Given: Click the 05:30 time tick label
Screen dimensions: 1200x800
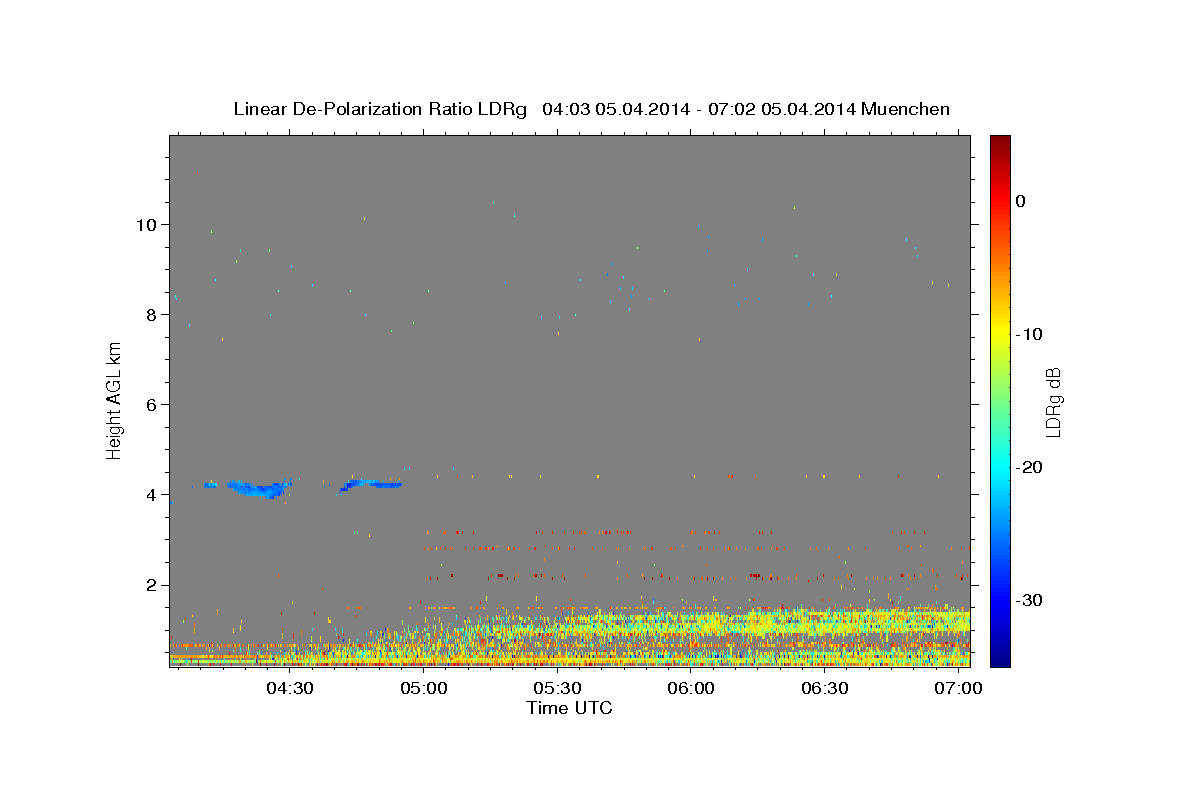Looking at the screenshot, I should (x=558, y=688).
